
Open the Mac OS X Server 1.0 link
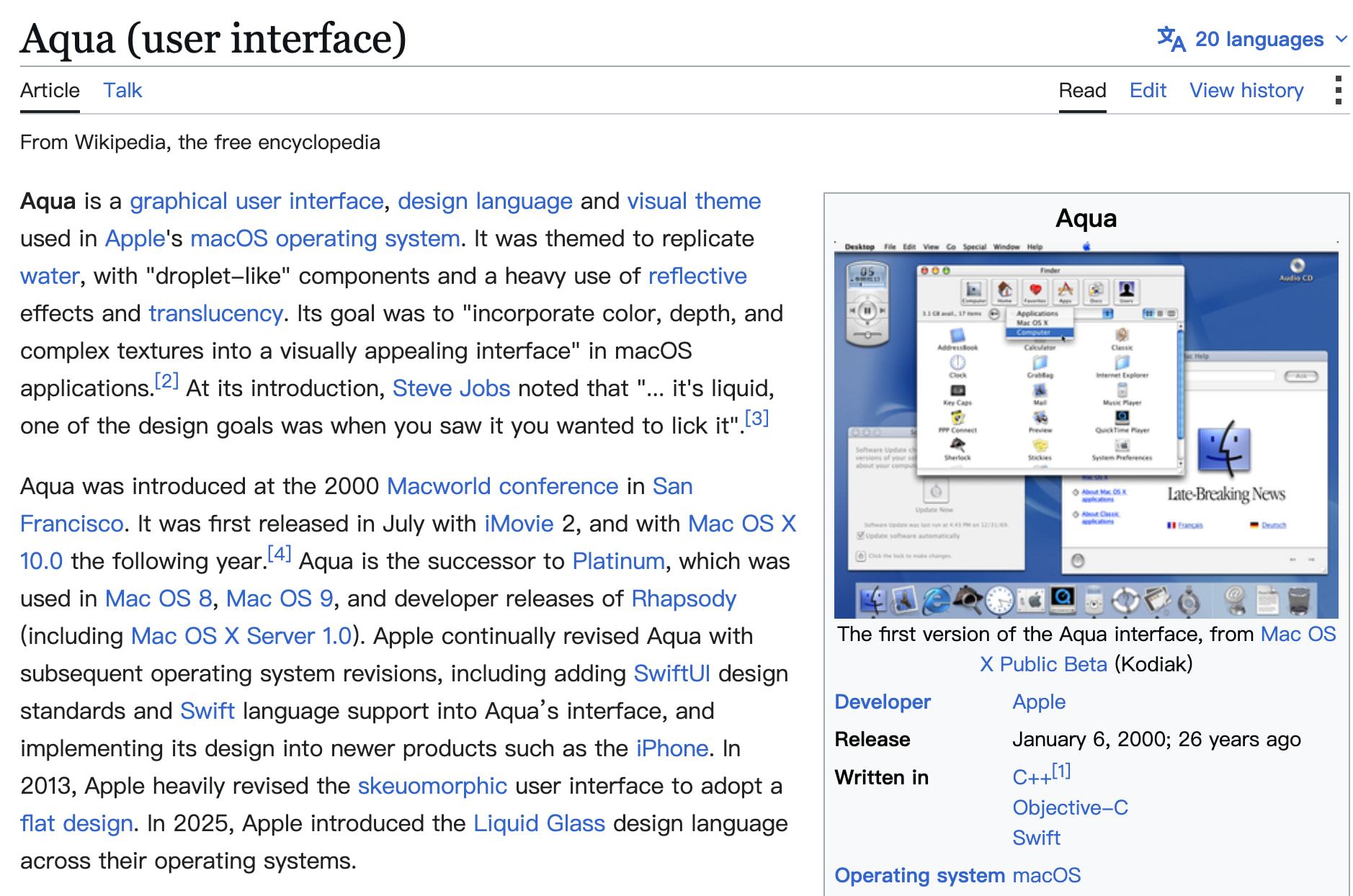tap(241, 636)
